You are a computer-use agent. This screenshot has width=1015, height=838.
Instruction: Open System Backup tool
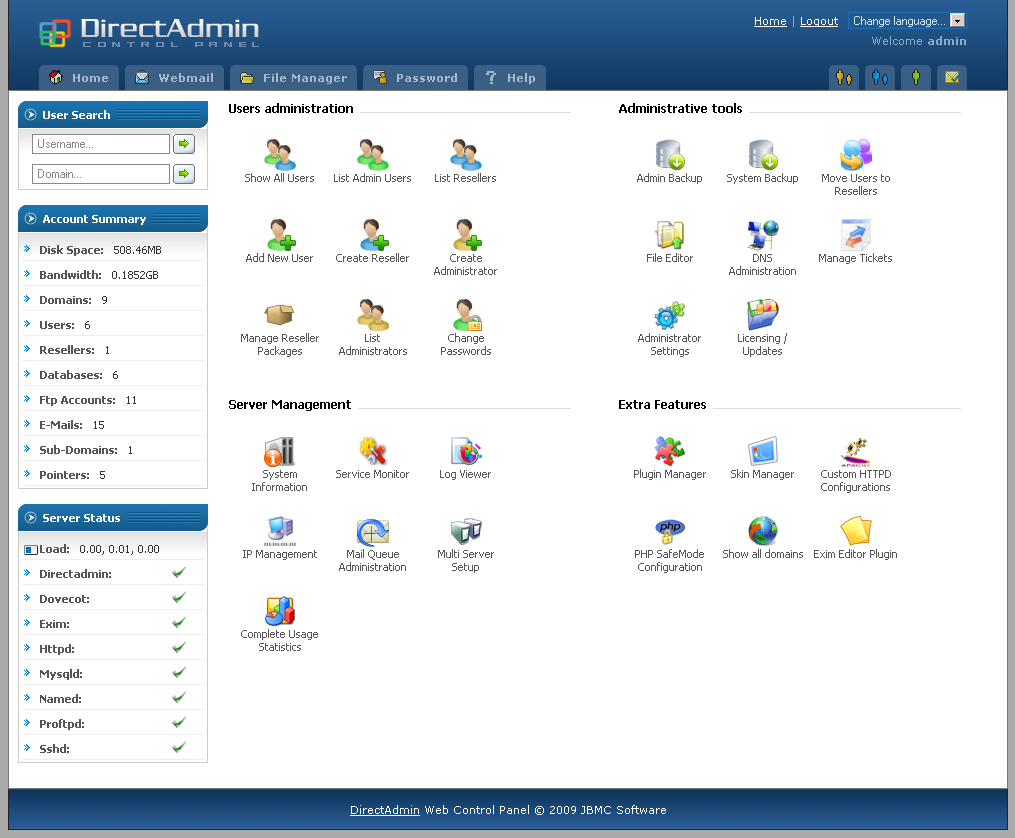(x=762, y=162)
